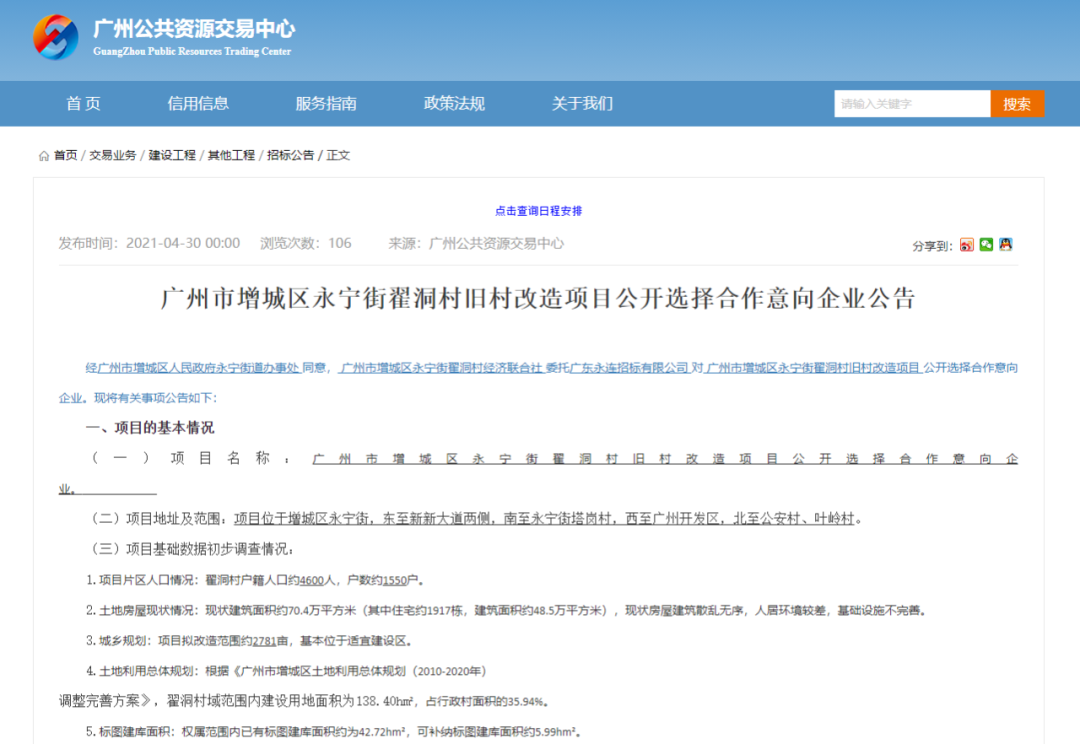Go to 招标公告 breadcrumb link
Screen dimensions: 1080x744
[290, 156]
